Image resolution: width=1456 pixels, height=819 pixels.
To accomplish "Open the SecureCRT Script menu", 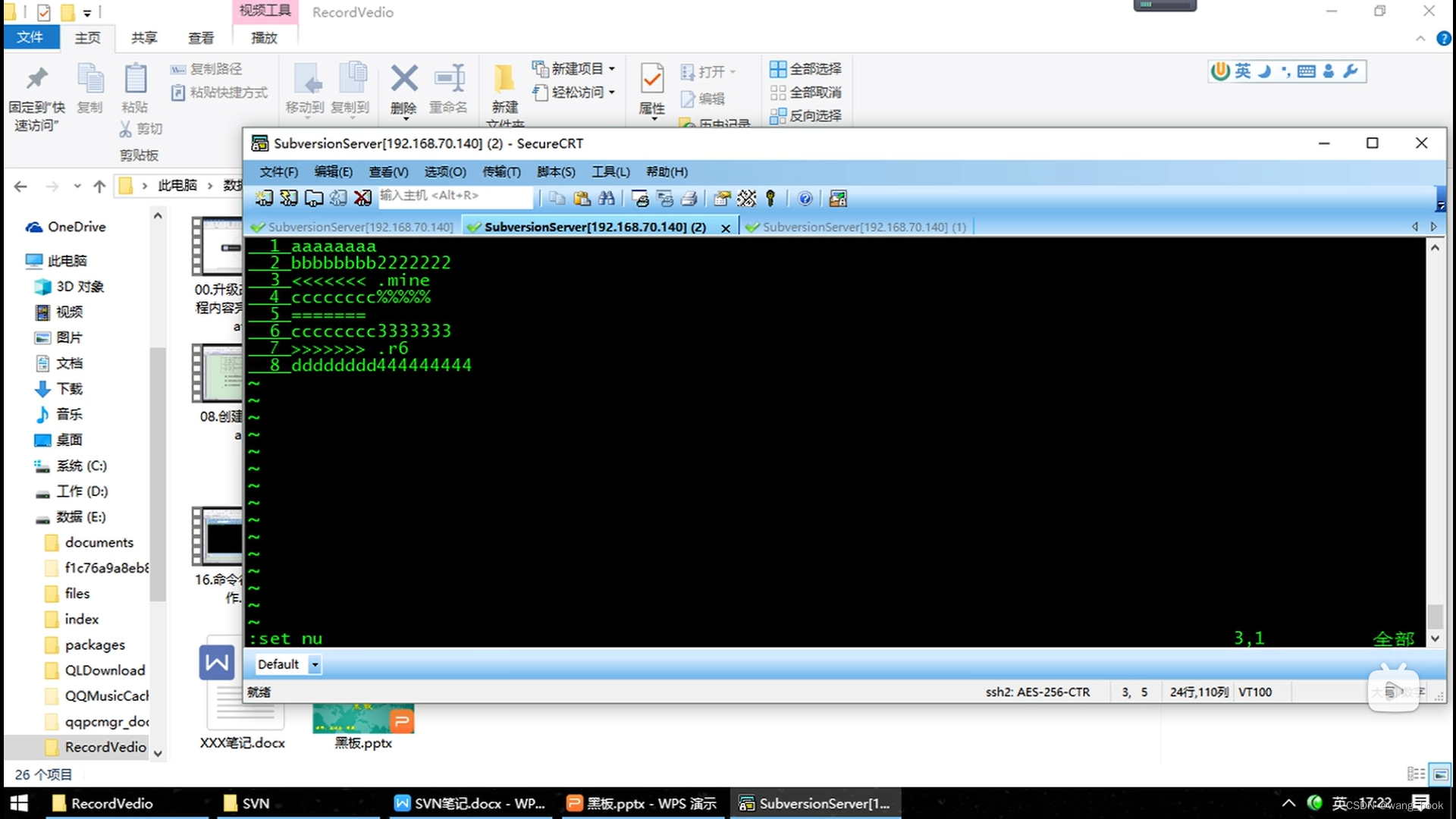I will (x=556, y=171).
